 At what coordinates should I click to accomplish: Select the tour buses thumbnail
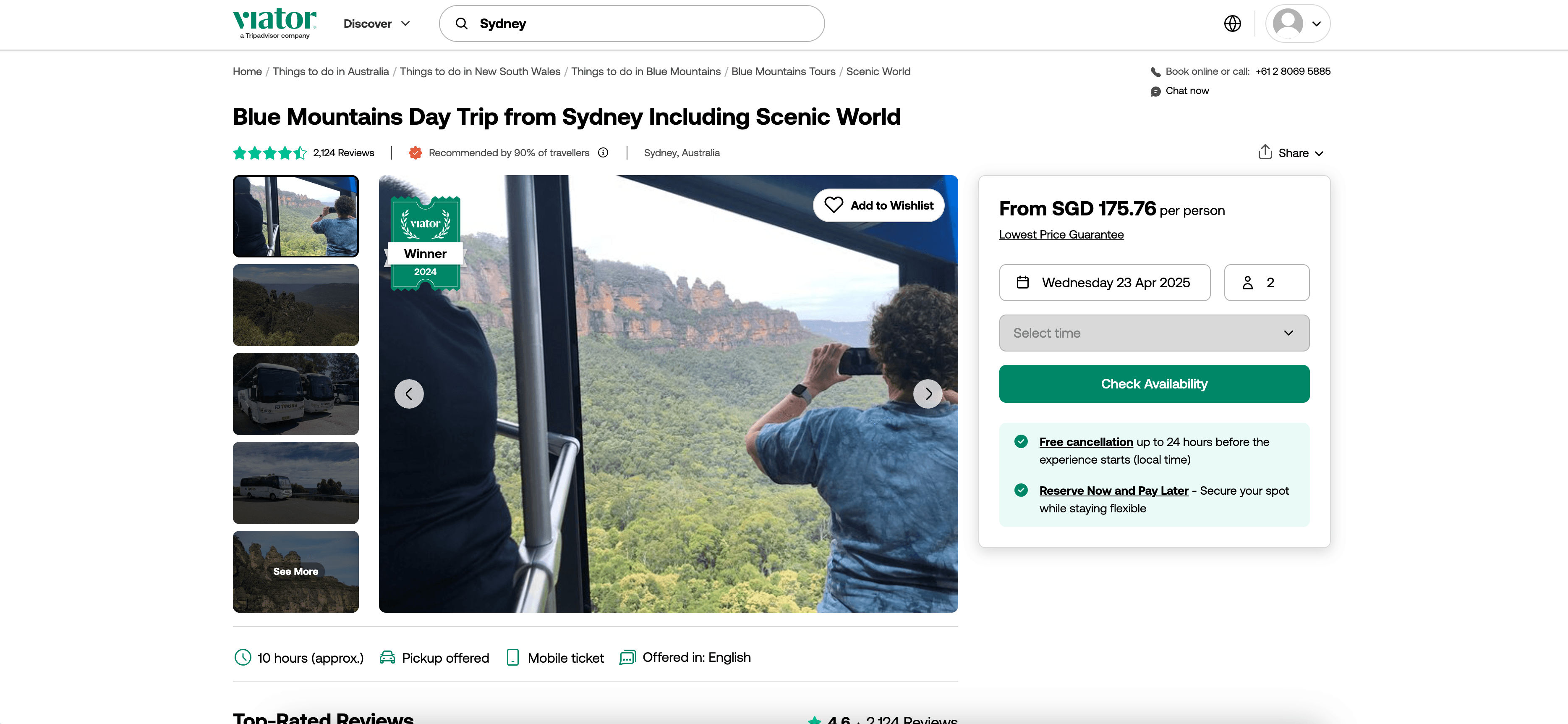point(296,394)
